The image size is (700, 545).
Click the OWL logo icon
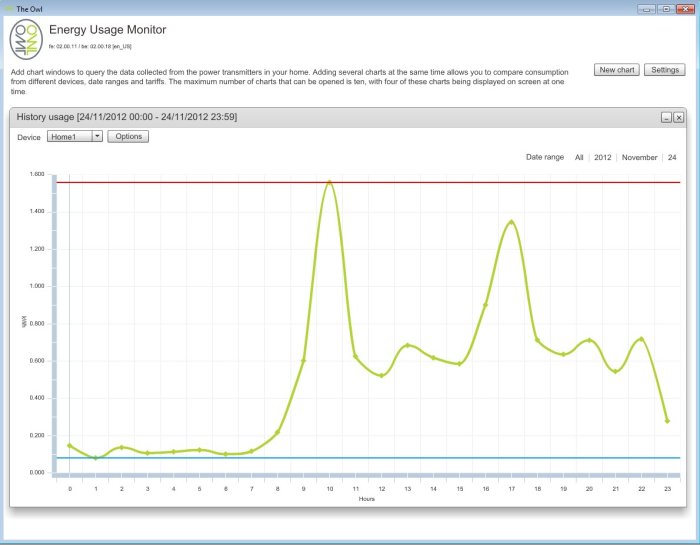click(x=26, y=39)
